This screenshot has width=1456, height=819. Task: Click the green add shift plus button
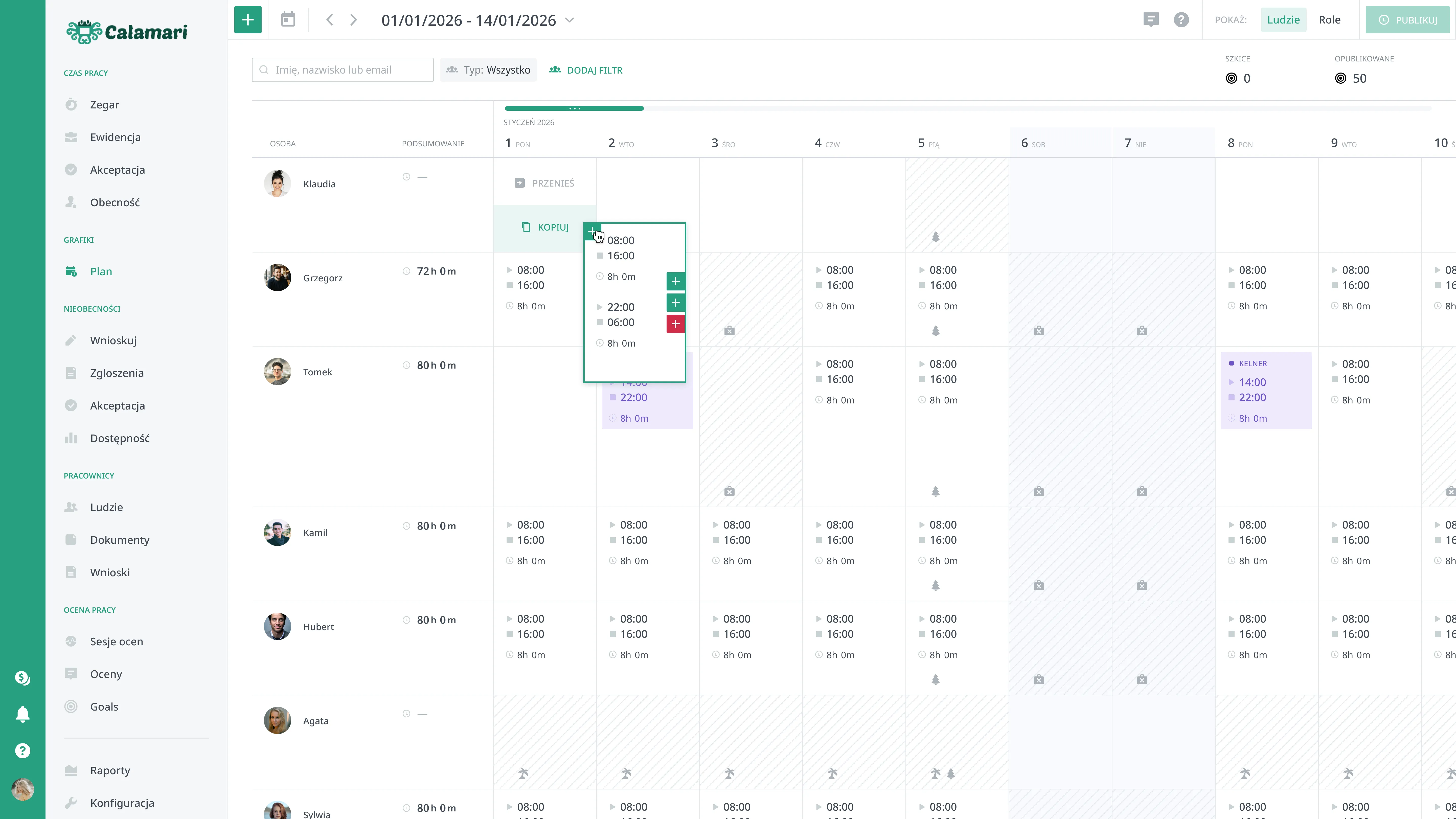tap(247, 20)
